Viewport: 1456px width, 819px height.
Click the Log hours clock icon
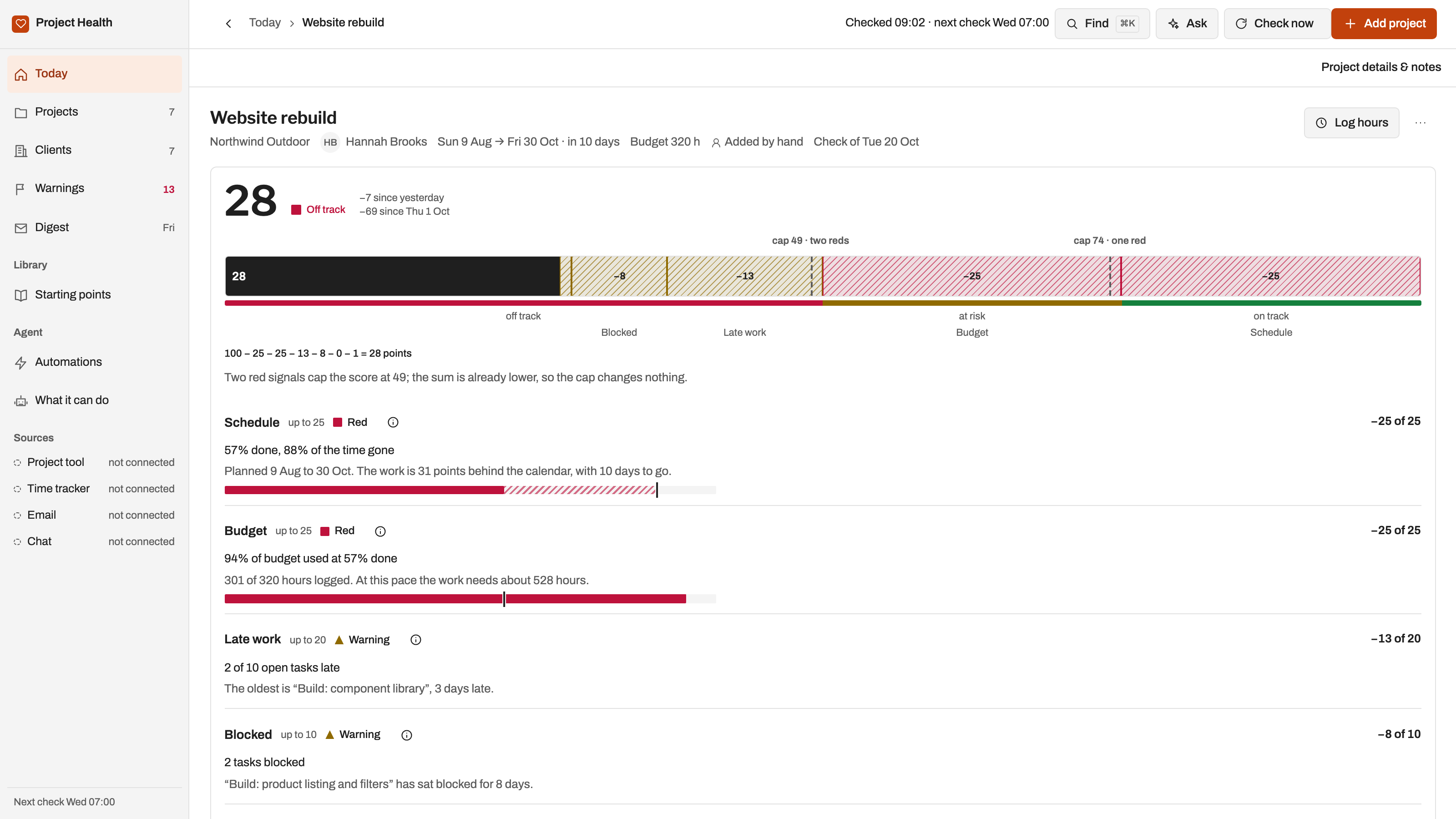(1321, 123)
